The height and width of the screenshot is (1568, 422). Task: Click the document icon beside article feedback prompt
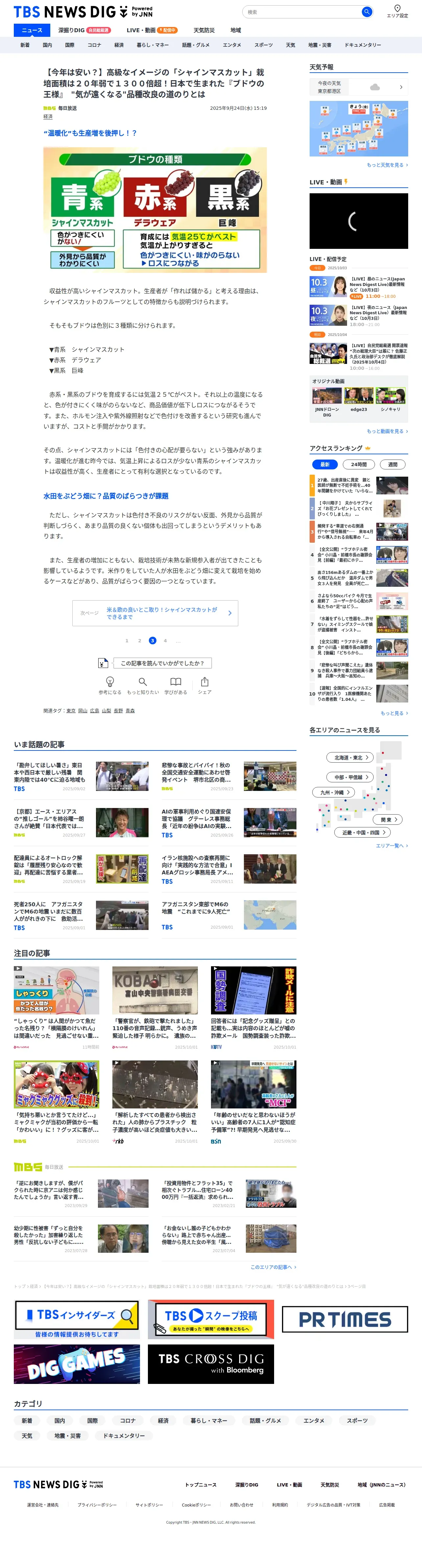click(104, 663)
